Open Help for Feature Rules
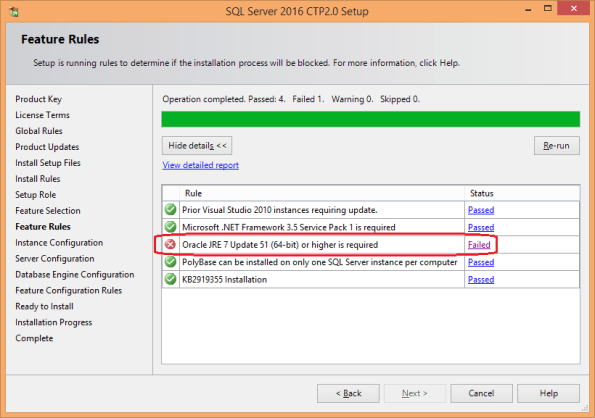595x418 pixels. tap(548, 393)
